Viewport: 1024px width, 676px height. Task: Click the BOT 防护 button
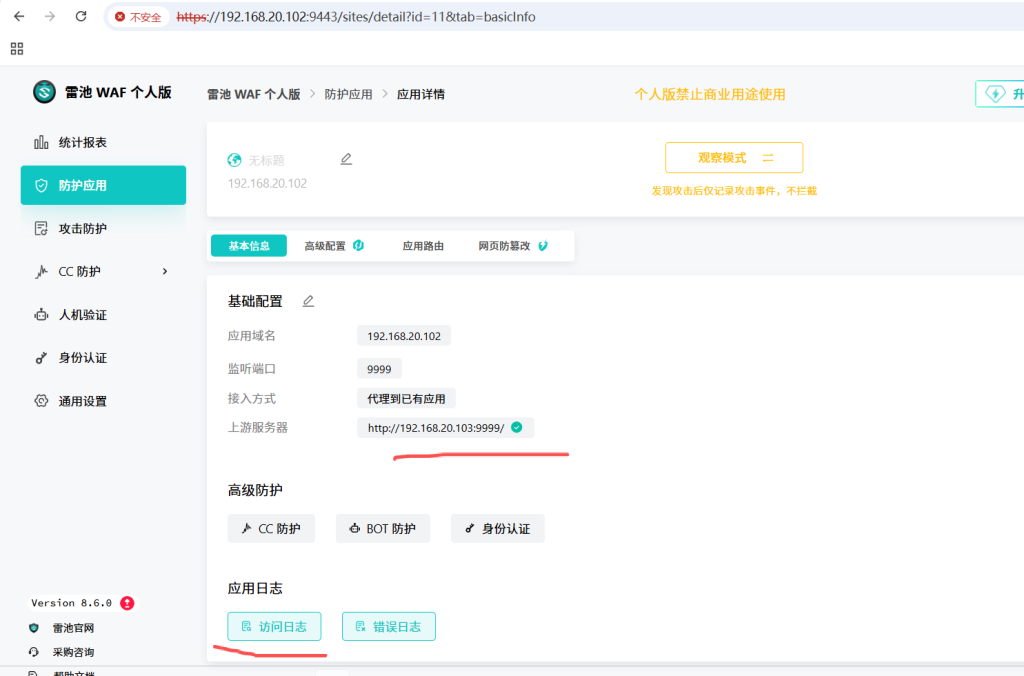pyautogui.click(x=383, y=529)
